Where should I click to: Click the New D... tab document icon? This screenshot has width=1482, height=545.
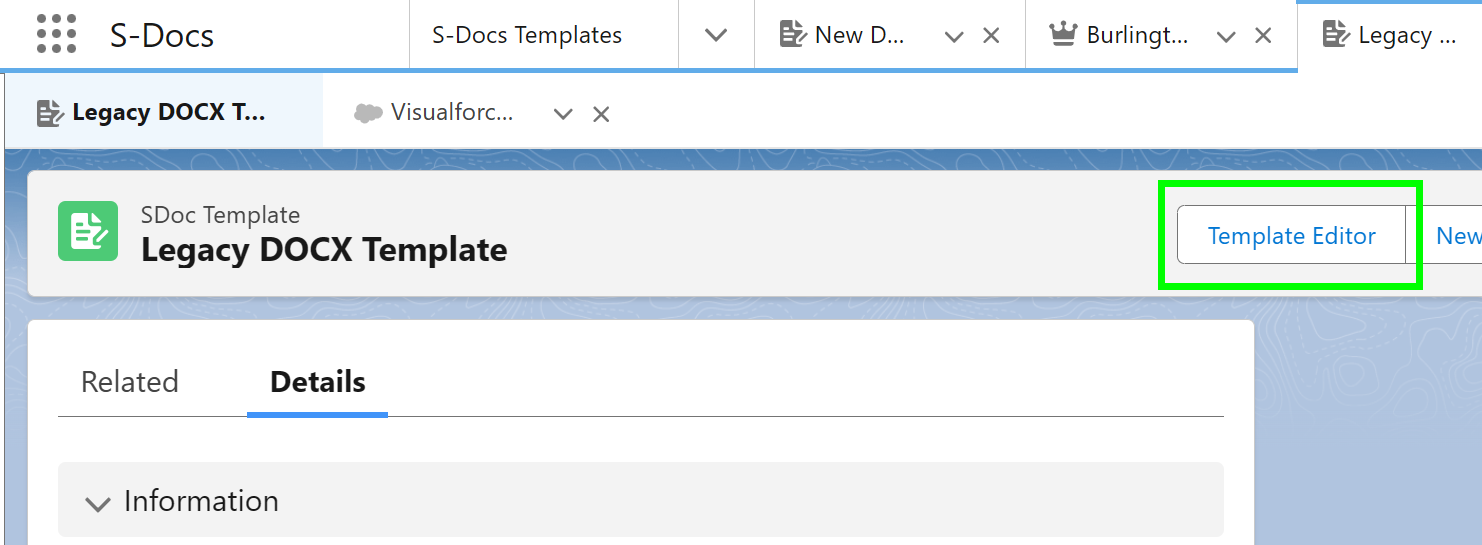(792, 35)
